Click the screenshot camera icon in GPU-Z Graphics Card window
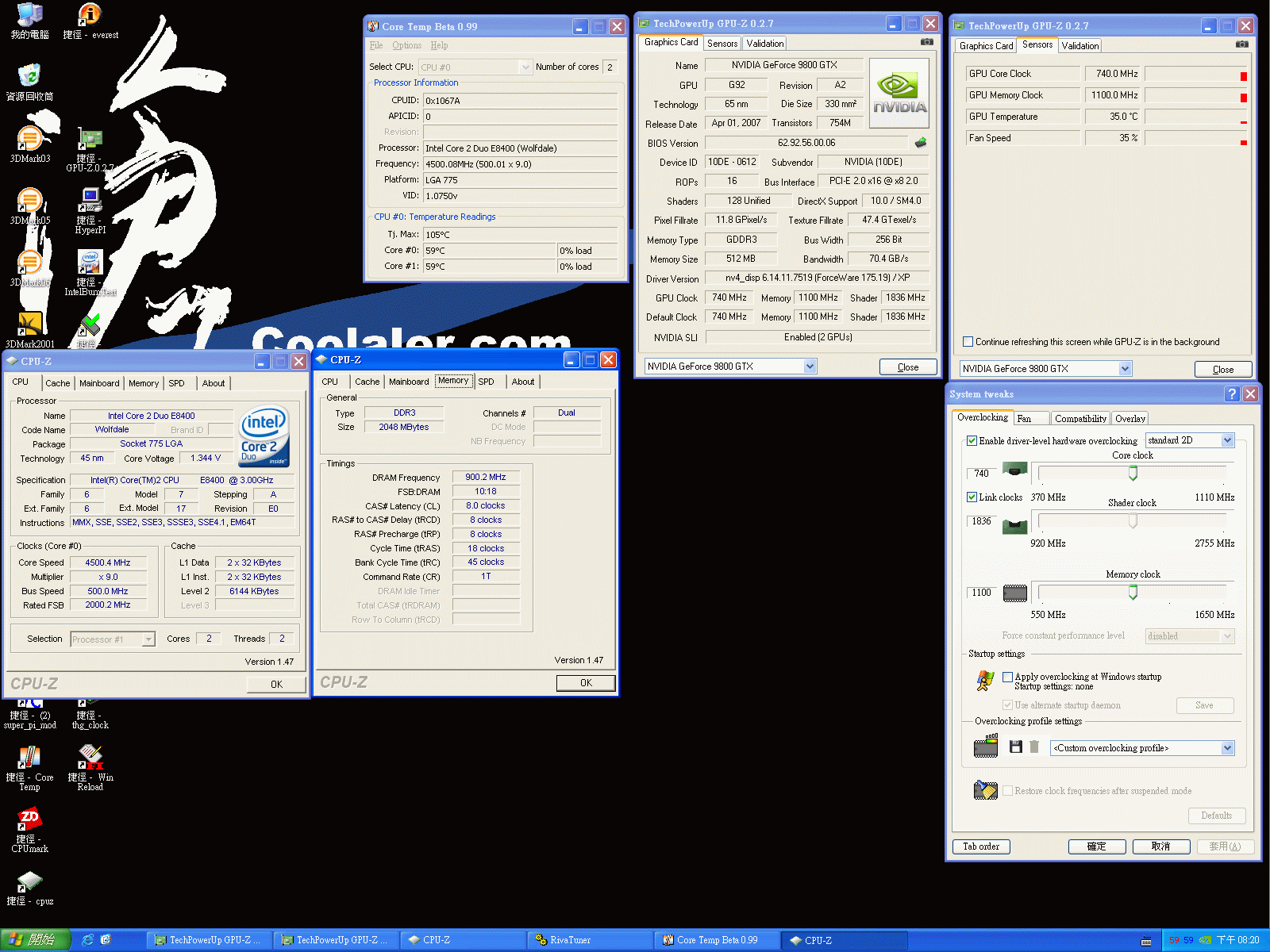The width and height of the screenshot is (1270, 952). pyautogui.click(x=927, y=41)
